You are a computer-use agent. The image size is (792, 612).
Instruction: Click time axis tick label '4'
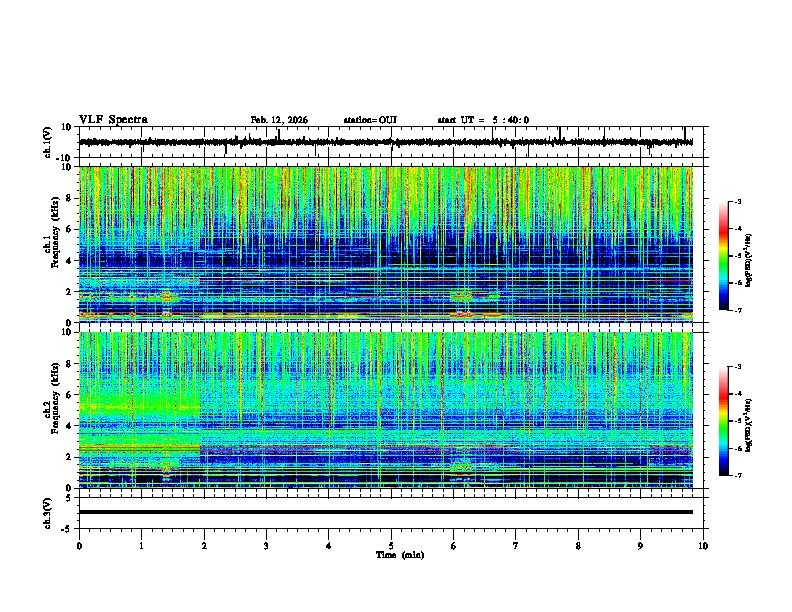(329, 546)
